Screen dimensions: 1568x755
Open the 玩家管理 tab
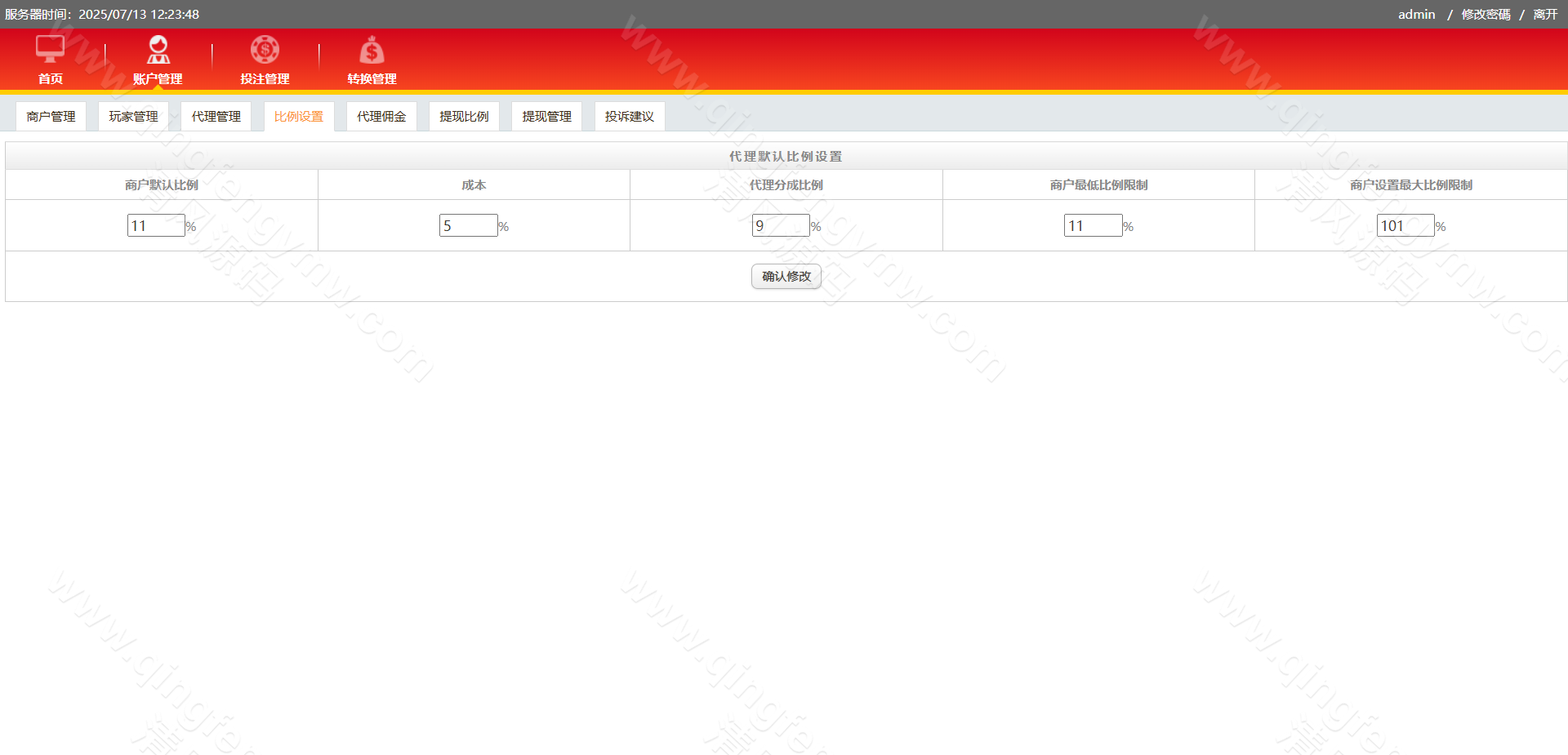coord(133,117)
